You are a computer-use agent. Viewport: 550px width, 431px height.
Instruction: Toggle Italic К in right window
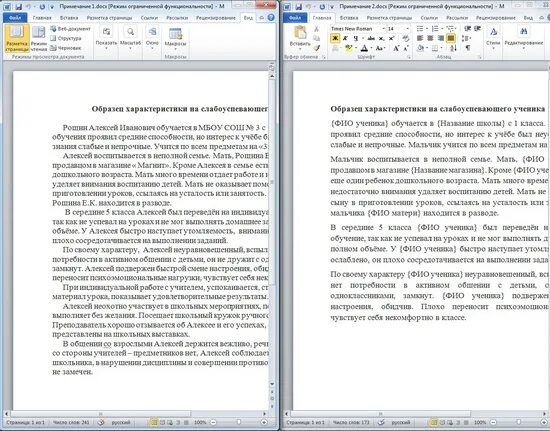346,38
